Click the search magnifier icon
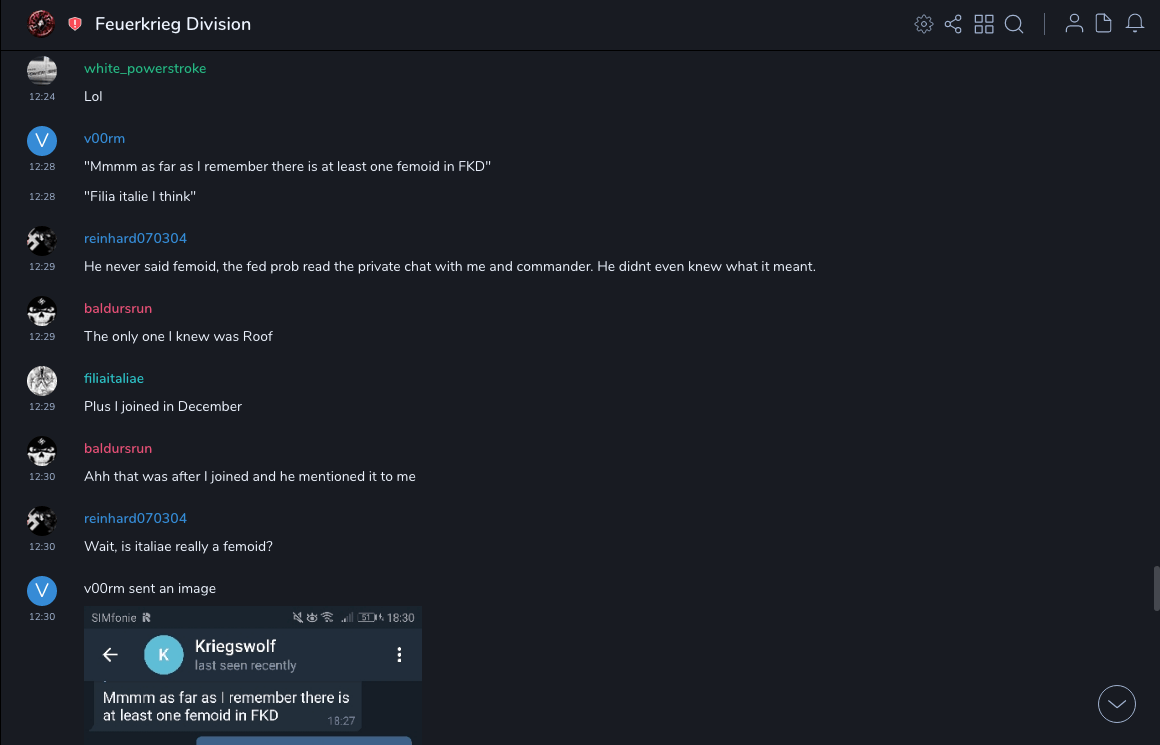Image resolution: width=1160 pixels, height=745 pixels. (x=1014, y=24)
